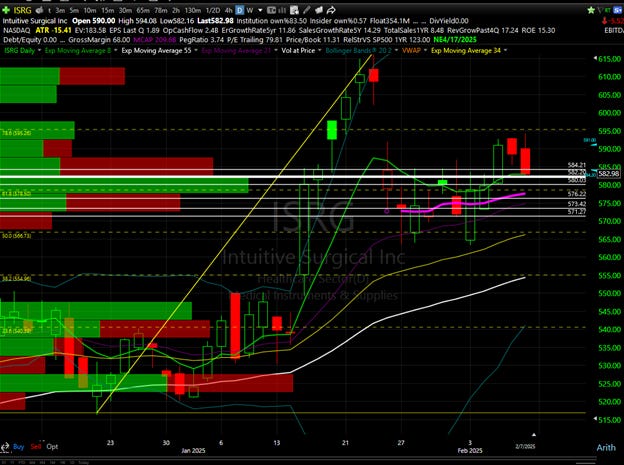Toggle the Daily 'D' timeframe button

pyautogui.click(x=240, y=10)
